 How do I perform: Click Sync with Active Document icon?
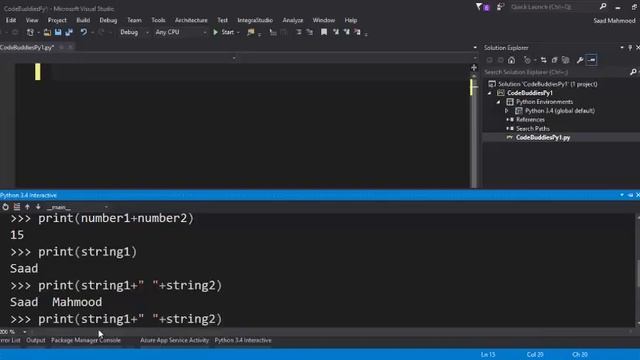543,60
